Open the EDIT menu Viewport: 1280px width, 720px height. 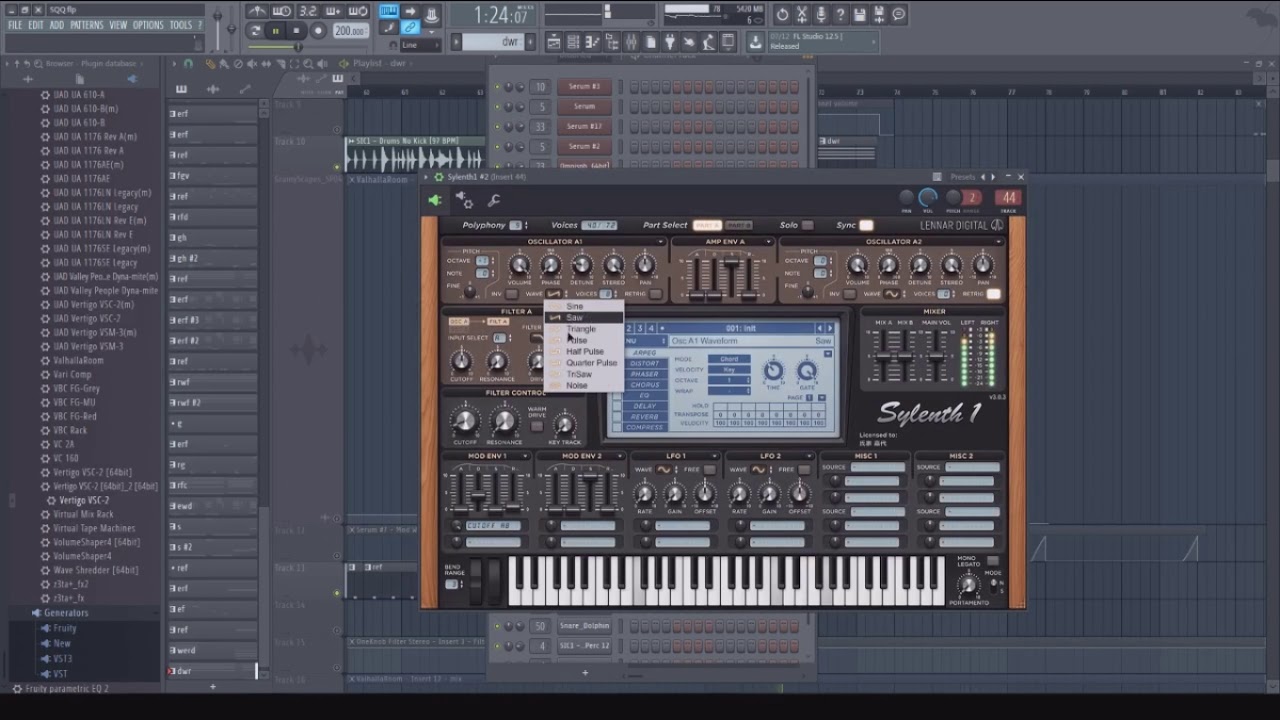pos(36,25)
